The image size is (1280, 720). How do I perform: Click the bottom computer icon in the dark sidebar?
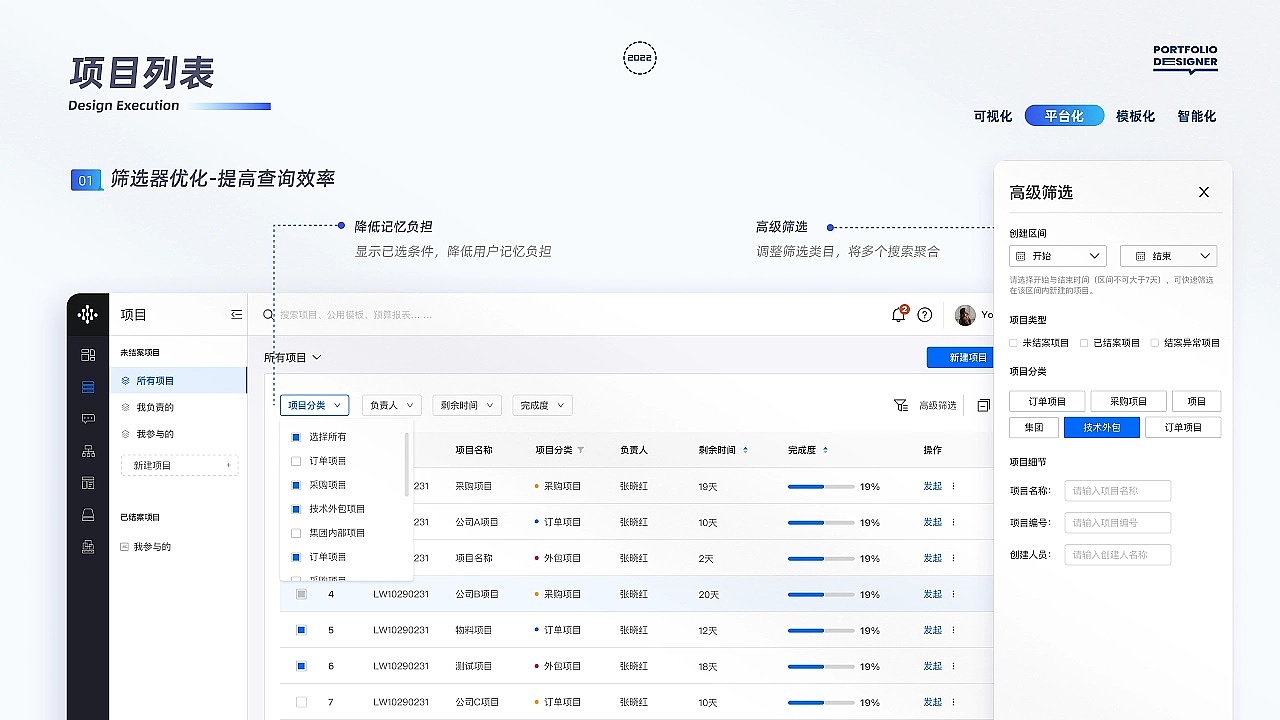pos(88,546)
